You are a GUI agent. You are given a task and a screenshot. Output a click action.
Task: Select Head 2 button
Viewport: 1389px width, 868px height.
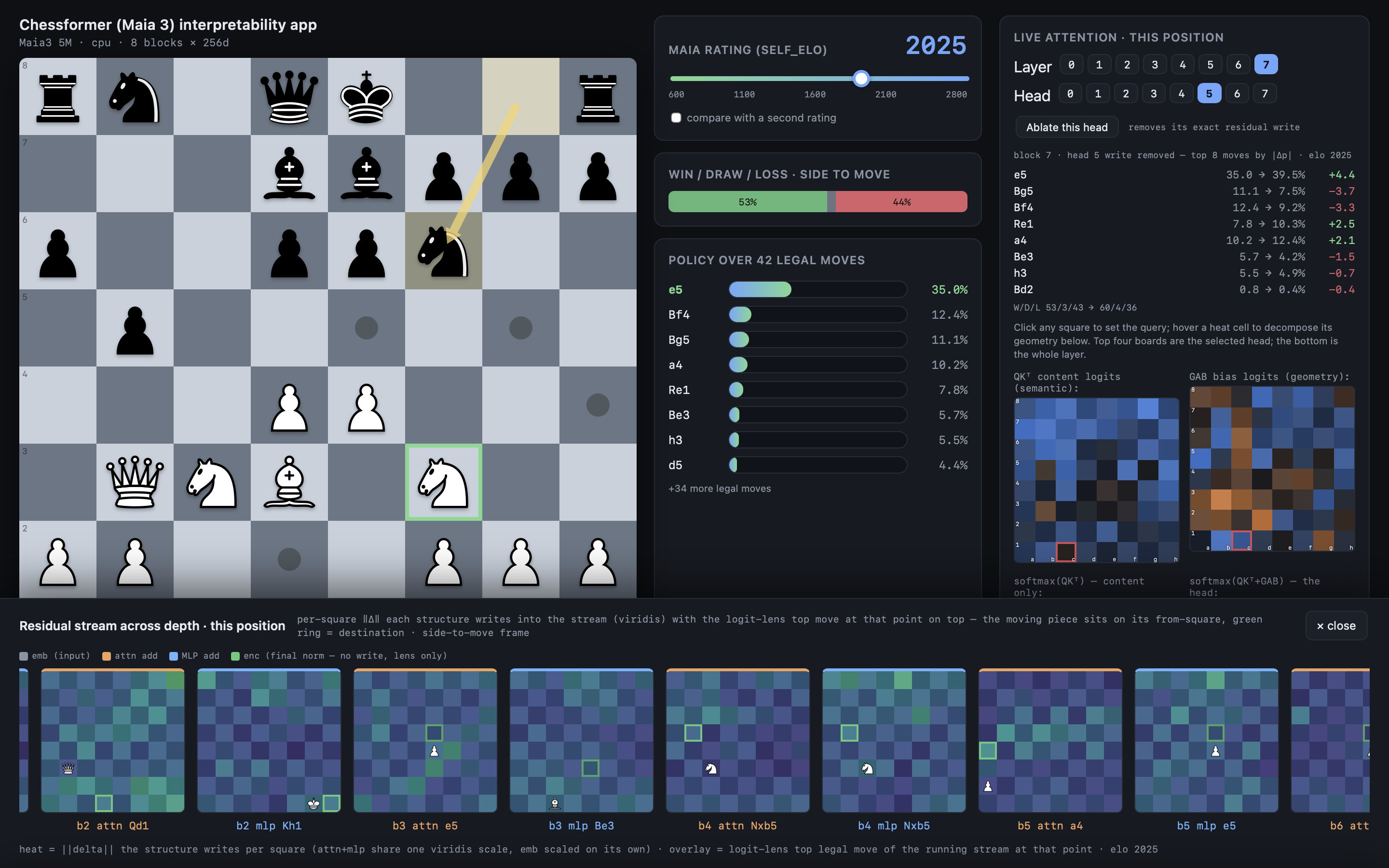tap(1126, 93)
